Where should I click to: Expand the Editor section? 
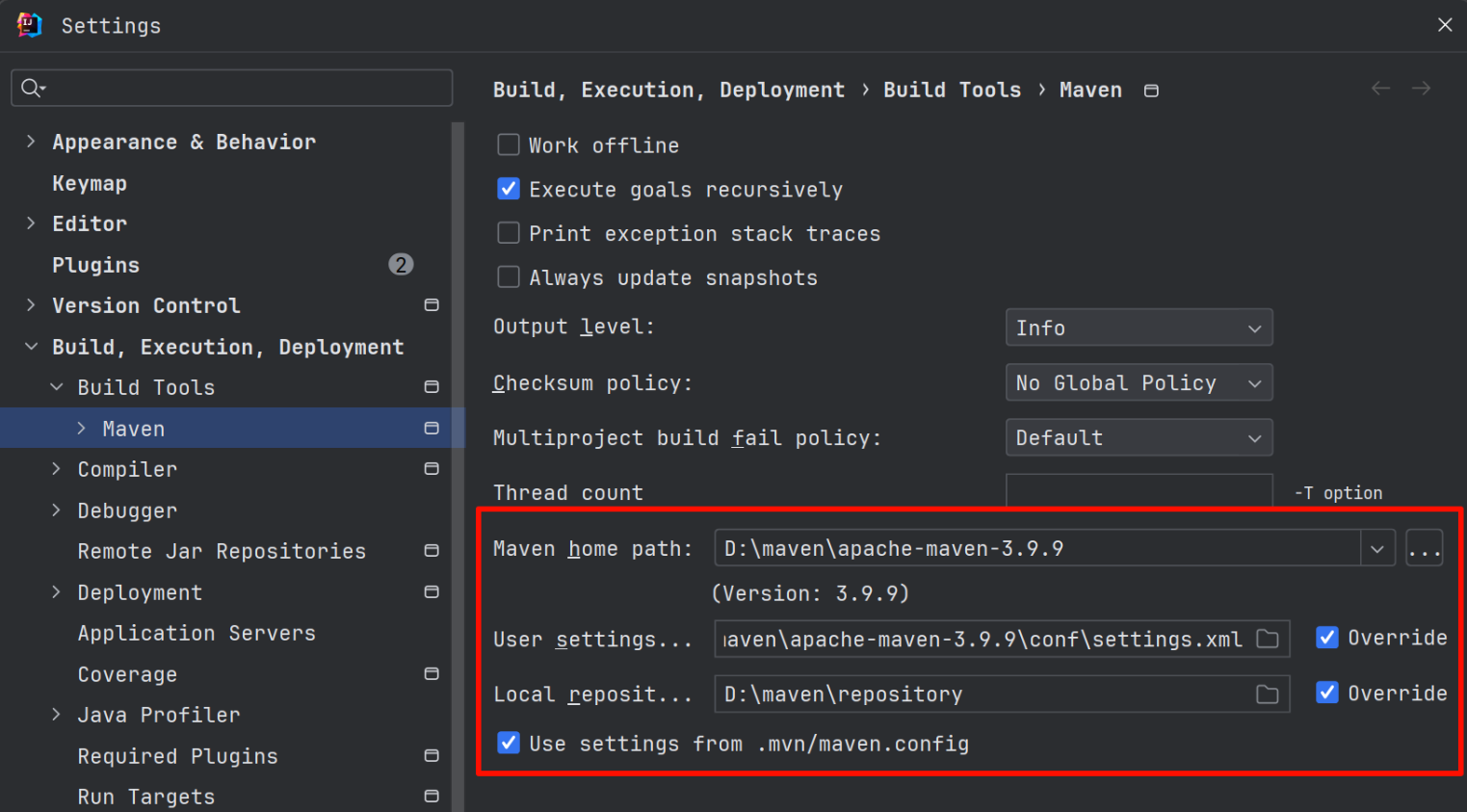coord(31,223)
